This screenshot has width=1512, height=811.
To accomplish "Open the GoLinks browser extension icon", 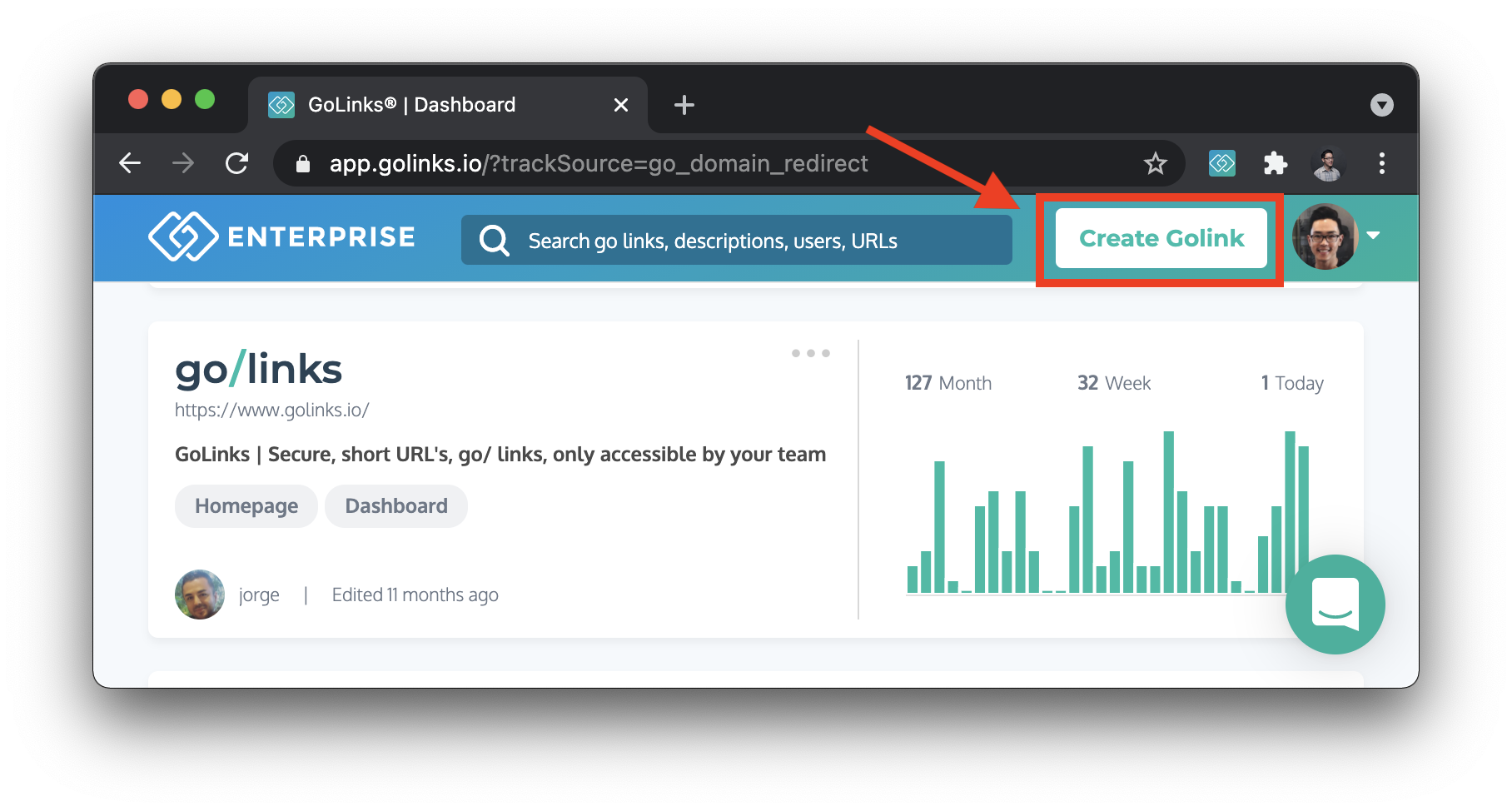I will click(1221, 163).
